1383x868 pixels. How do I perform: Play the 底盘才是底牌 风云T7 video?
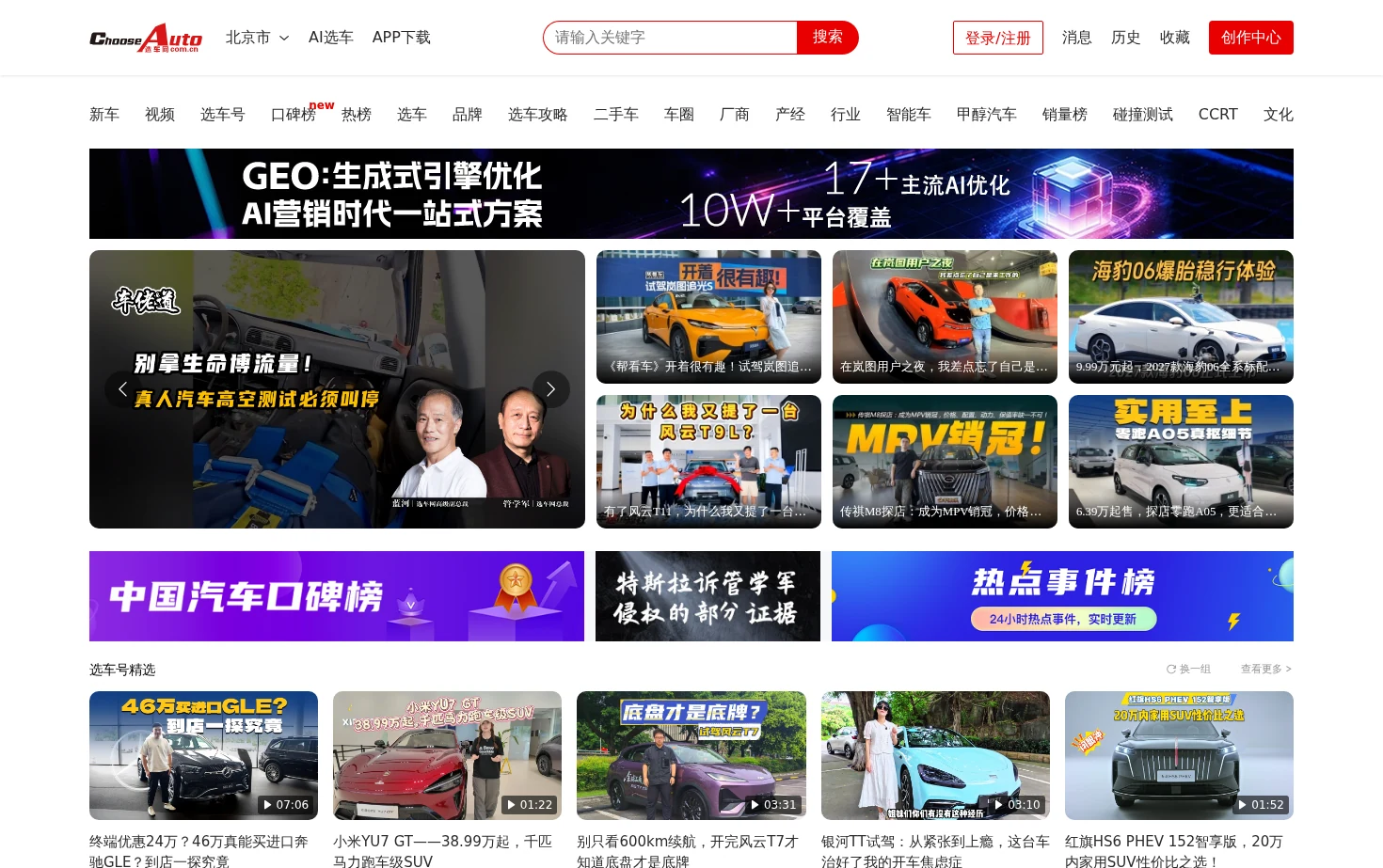[691, 756]
